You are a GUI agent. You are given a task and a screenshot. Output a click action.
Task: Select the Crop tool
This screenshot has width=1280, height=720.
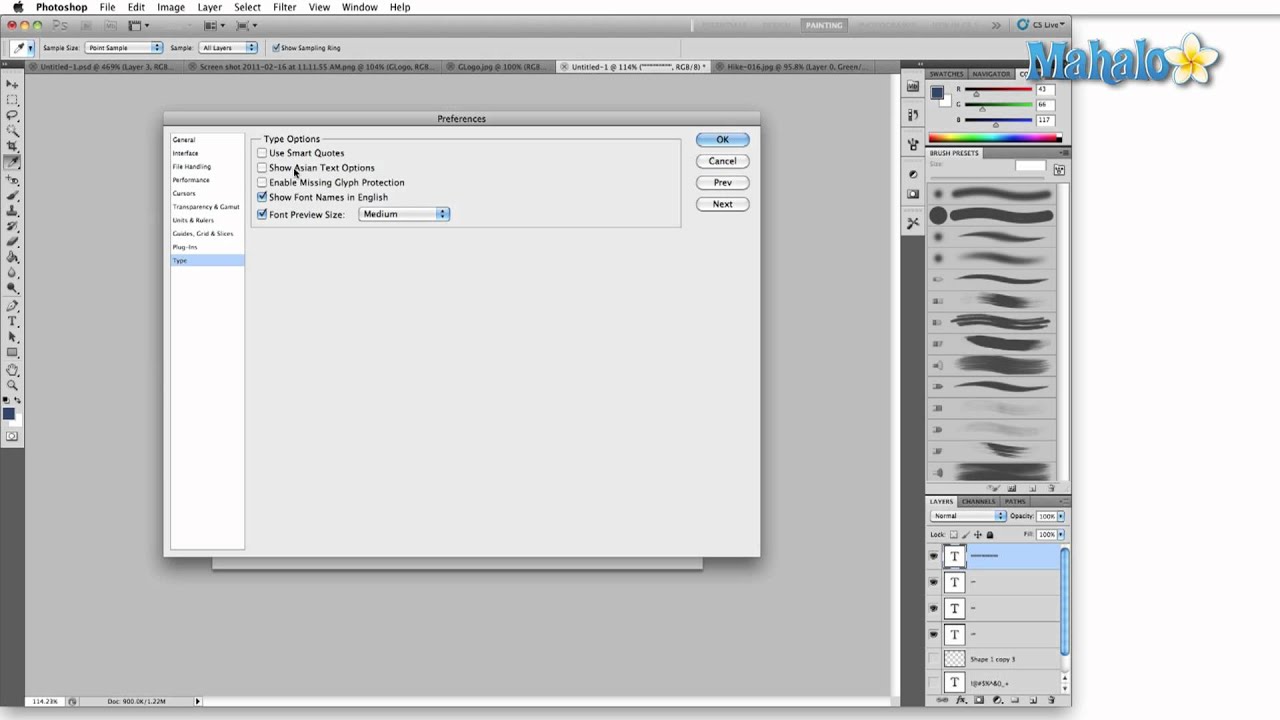[13, 146]
